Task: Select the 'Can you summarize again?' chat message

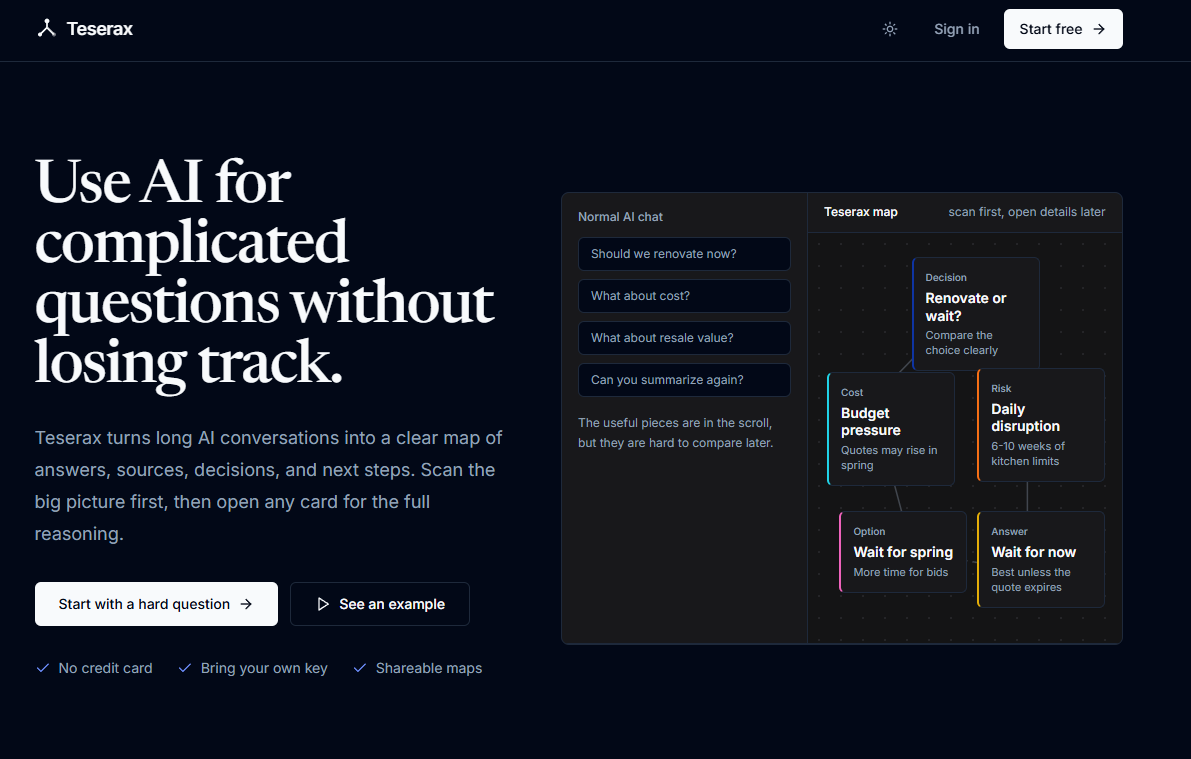Action: pos(684,380)
